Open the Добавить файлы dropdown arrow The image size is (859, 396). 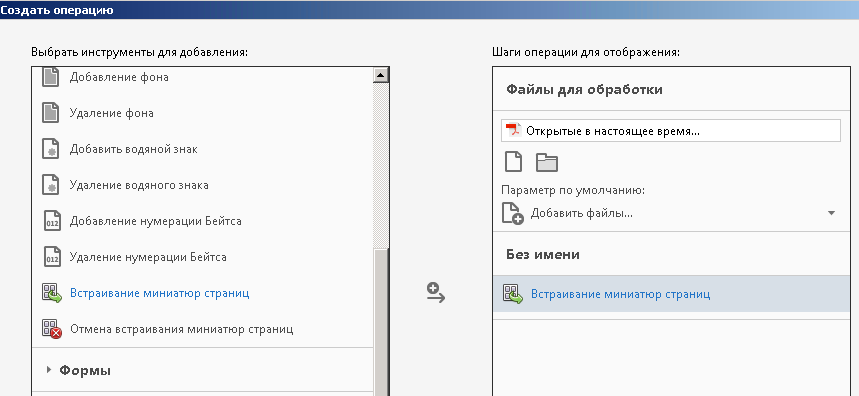(831, 213)
